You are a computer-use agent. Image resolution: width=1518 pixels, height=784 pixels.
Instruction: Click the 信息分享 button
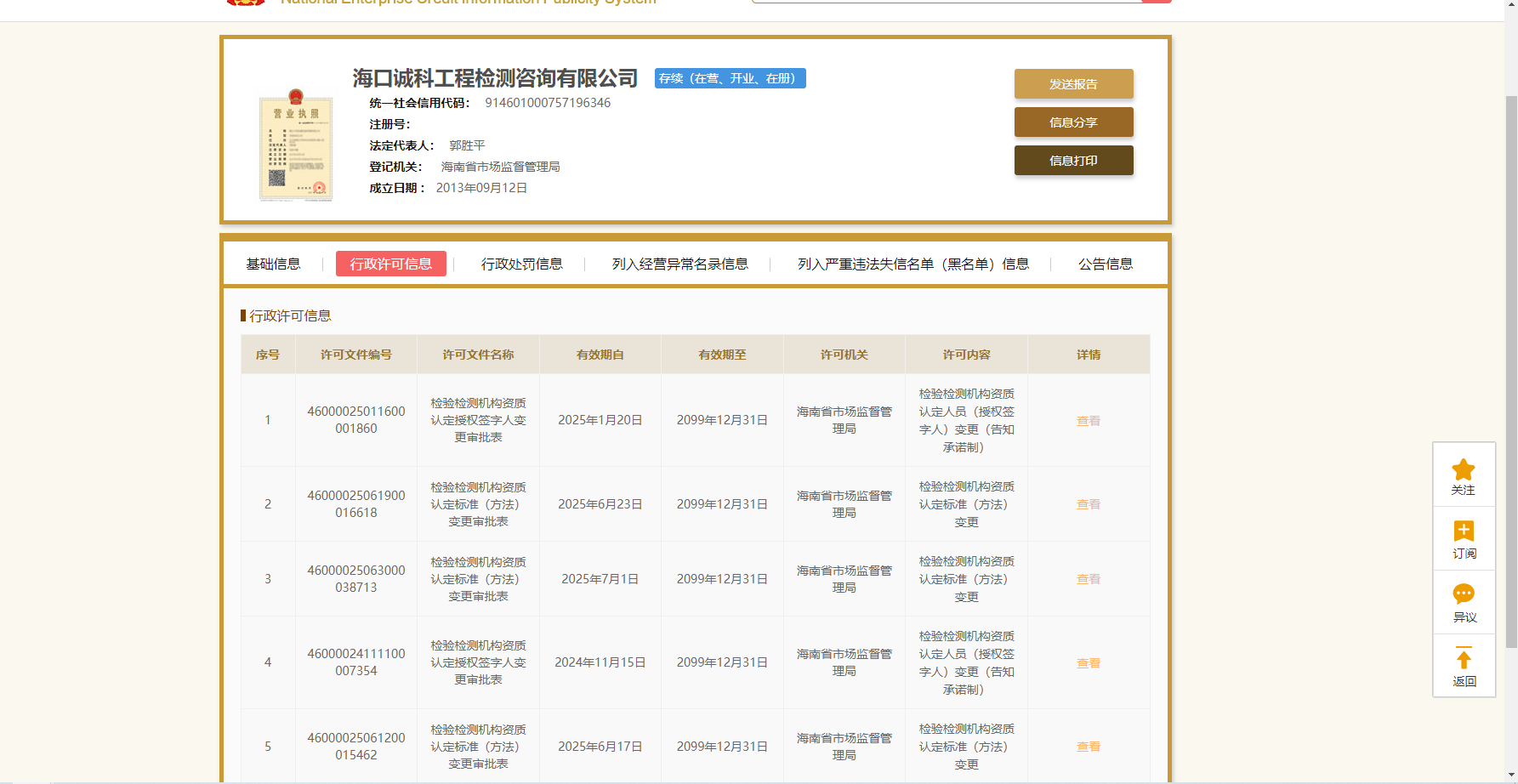[1073, 122]
